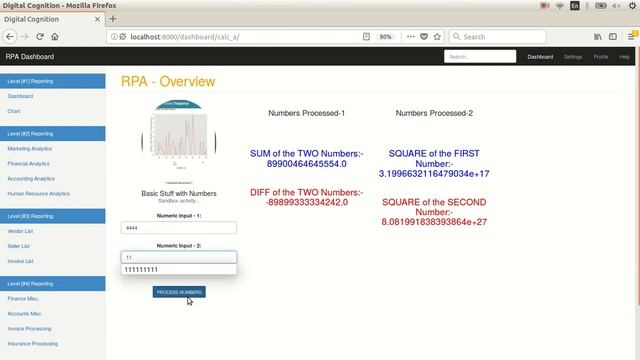Open Invoice List in sidebar

pos(20,261)
